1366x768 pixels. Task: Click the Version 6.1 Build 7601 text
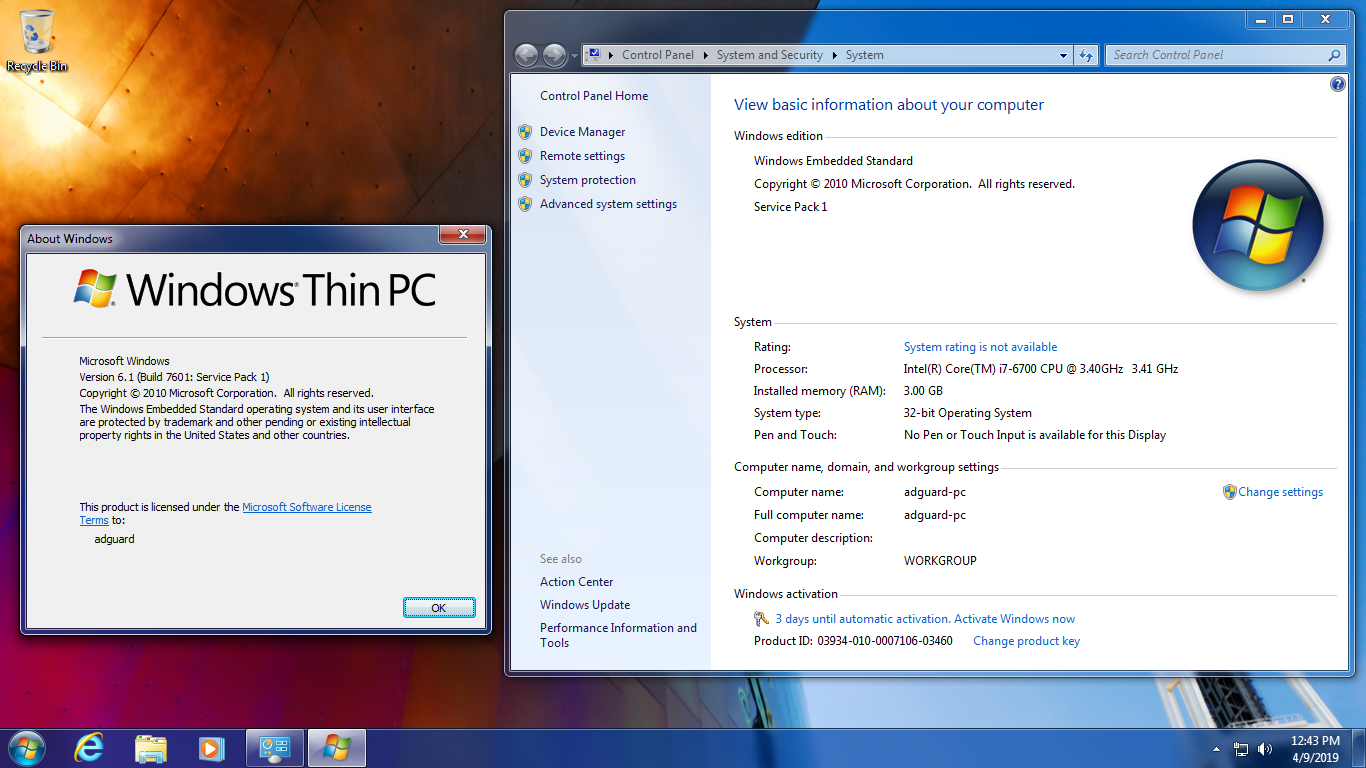point(175,377)
